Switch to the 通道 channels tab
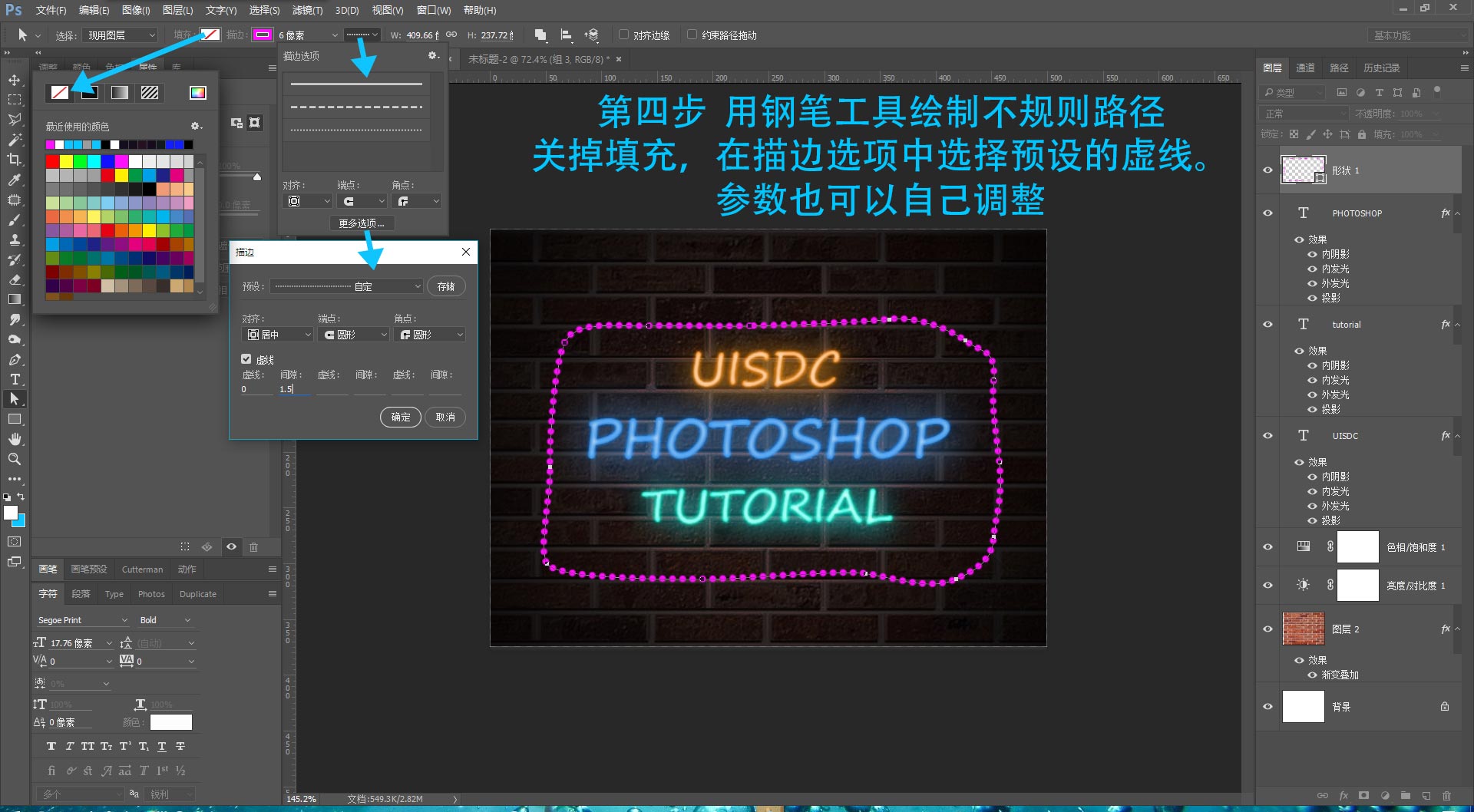 tap(1305, 68)
